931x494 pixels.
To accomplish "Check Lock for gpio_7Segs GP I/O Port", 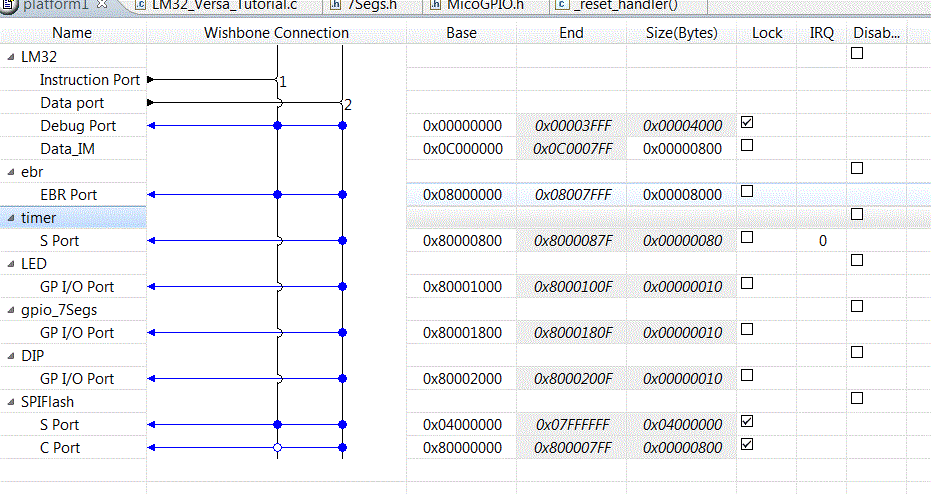I will pos(747,329).
